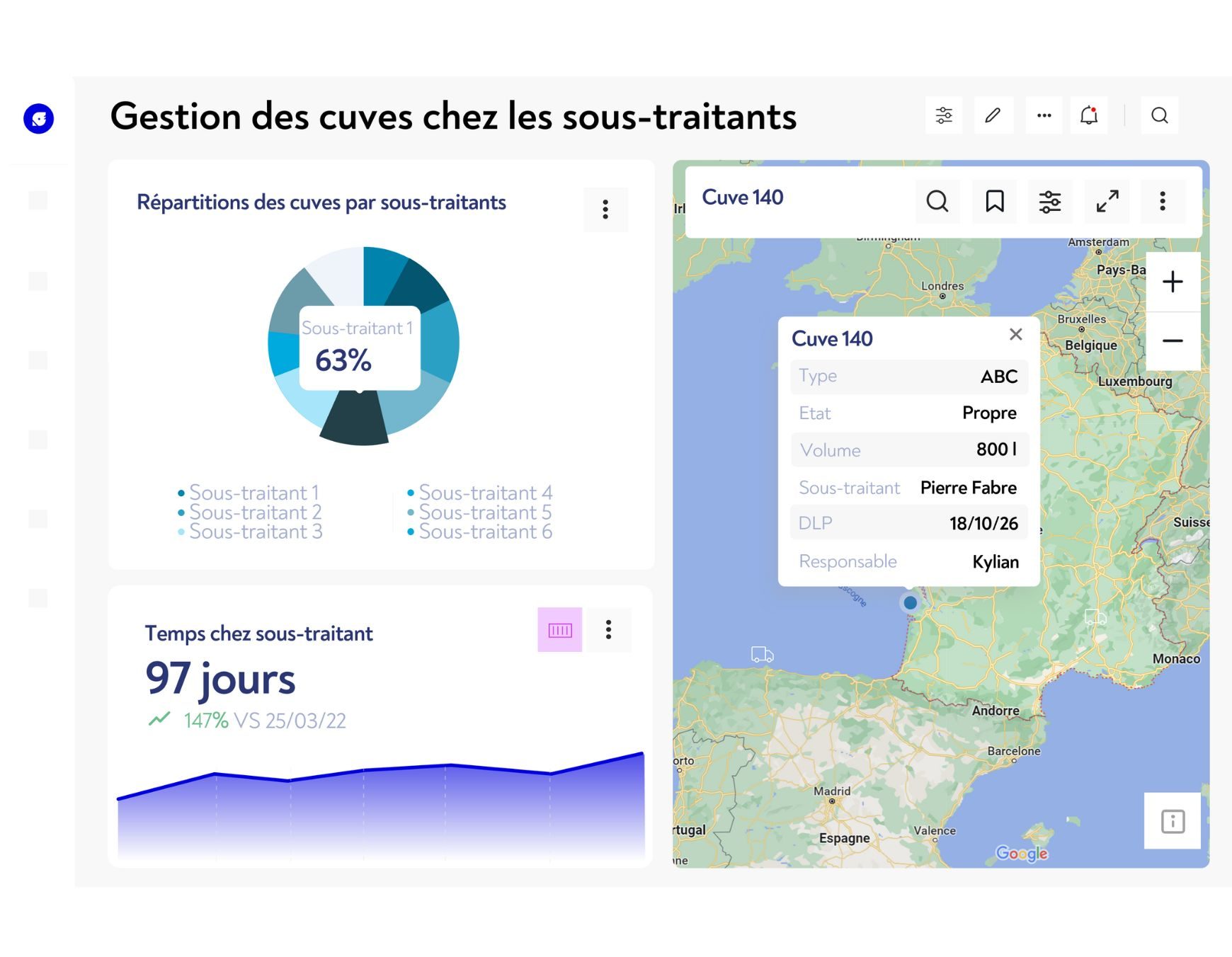Toggle Sous-traitant 4 in the pie legend
Image resolution: width=1232 pixels, height=957 pixels.
click(x=484, y=493)
